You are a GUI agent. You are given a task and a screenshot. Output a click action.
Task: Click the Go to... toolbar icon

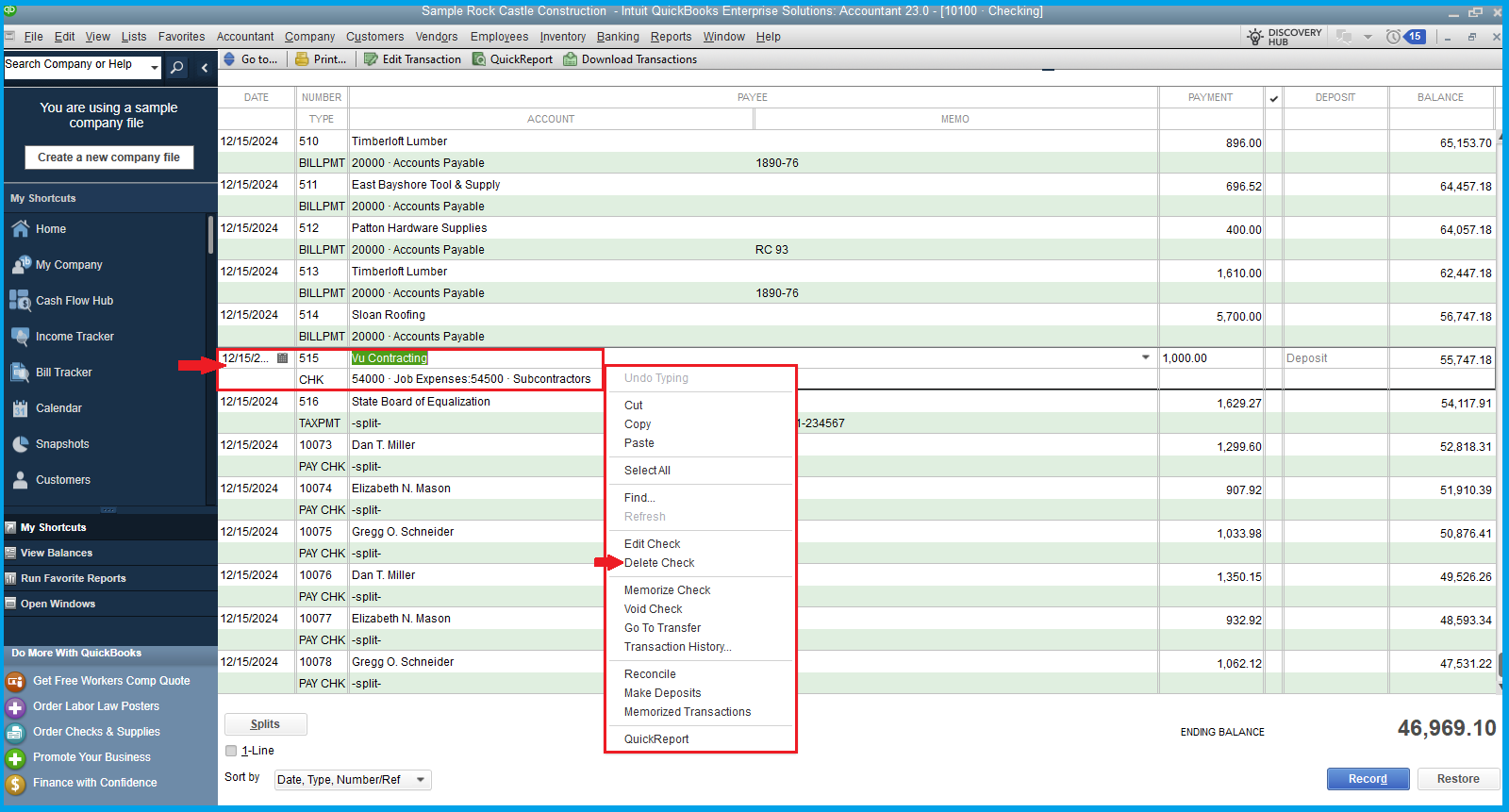point(229,59)
